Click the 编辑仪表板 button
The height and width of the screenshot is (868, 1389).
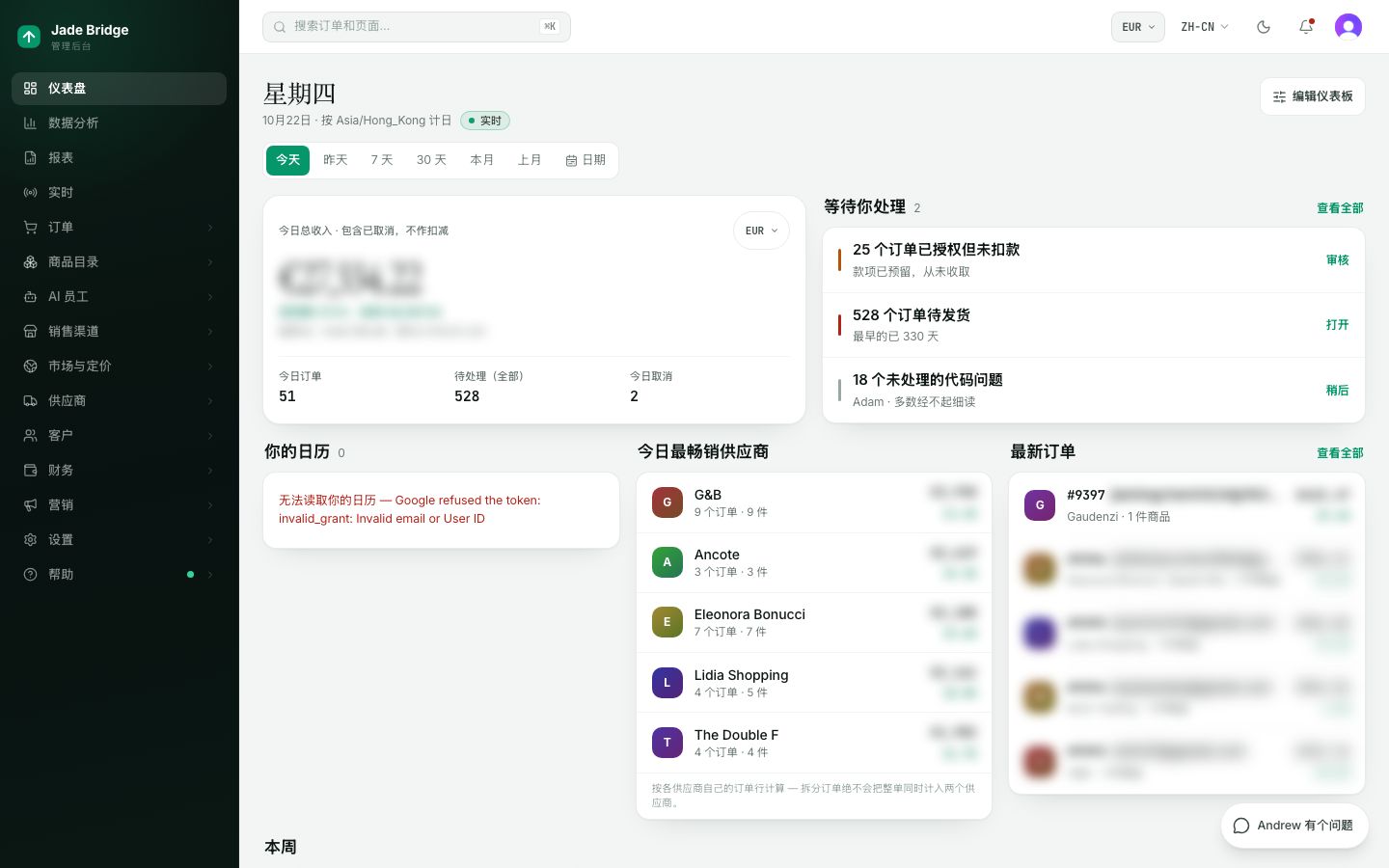tap(1313, 96)
